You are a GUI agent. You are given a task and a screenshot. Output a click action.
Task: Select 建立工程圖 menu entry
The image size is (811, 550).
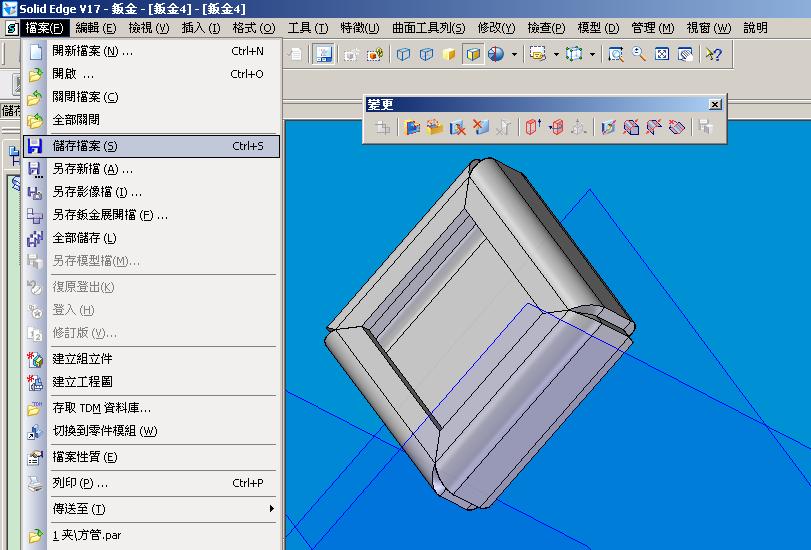(x=151, y=382)
